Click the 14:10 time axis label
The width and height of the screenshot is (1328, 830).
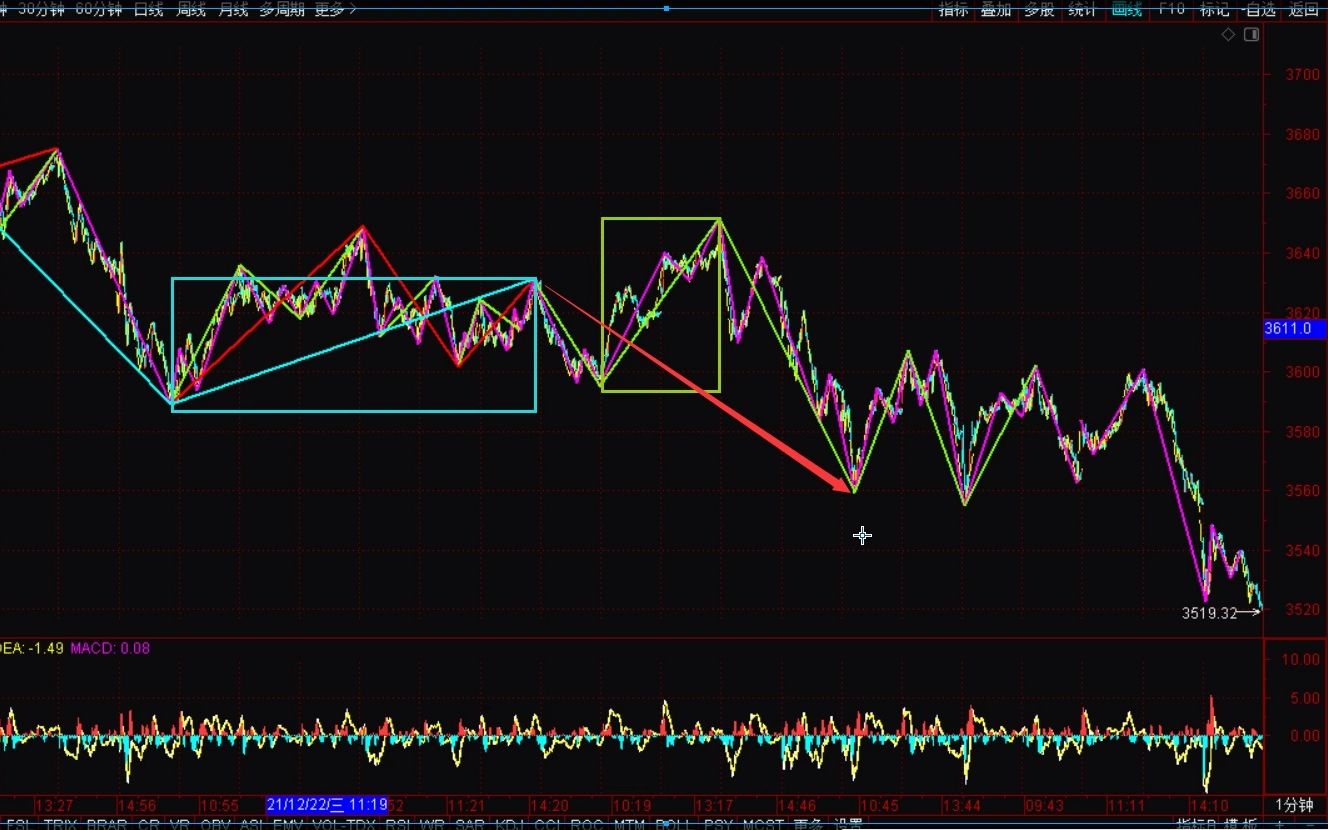1209,805
